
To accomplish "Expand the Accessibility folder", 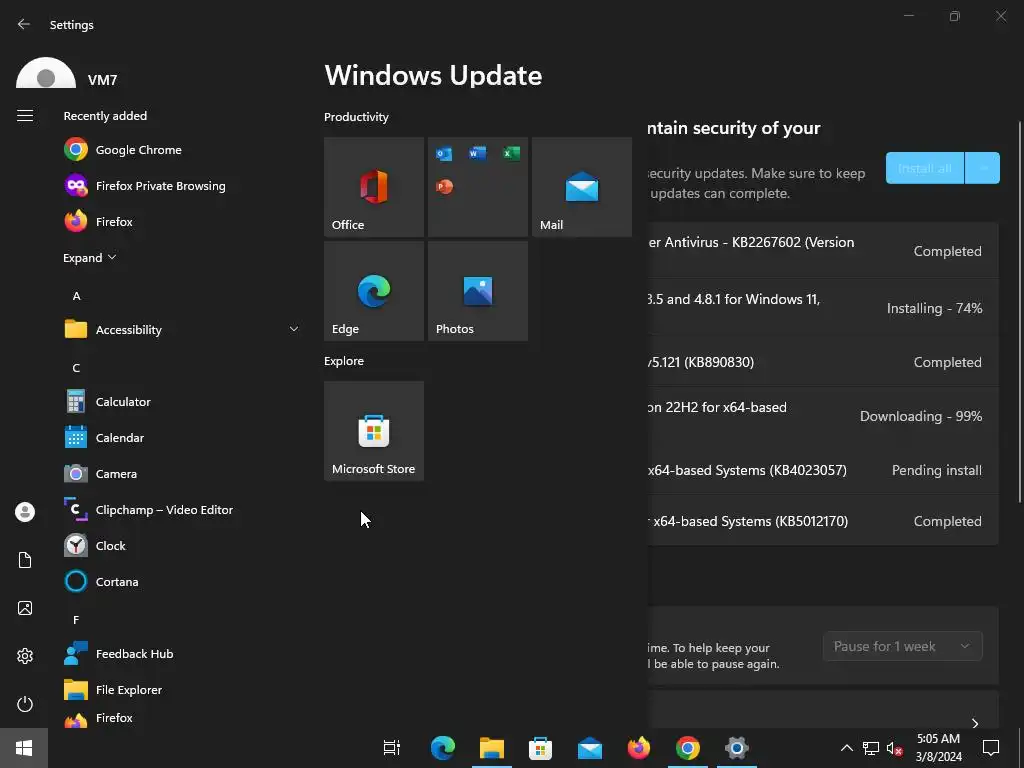I will click(181, 329).
